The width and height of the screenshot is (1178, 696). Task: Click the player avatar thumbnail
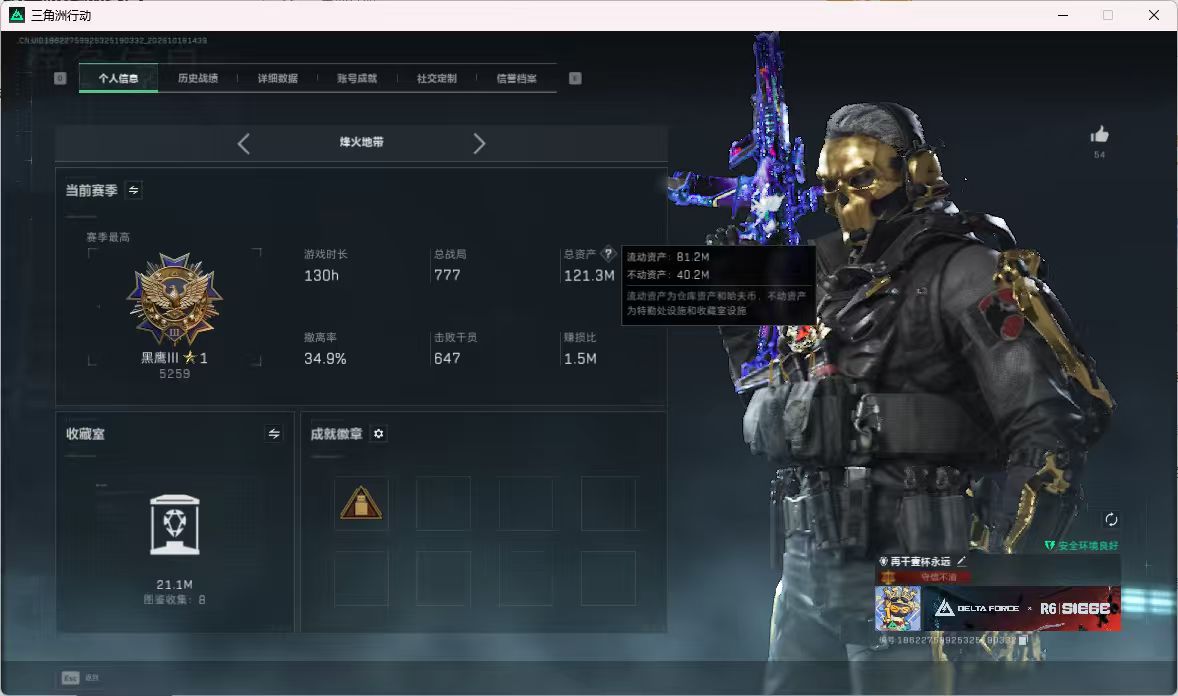point(898,608)
